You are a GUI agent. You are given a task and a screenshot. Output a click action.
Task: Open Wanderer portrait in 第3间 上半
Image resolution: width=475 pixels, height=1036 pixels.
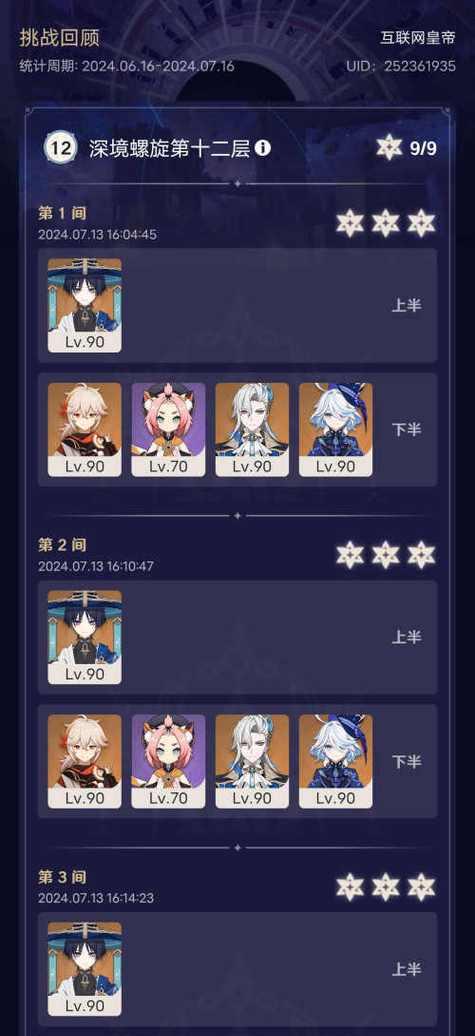pyautogui.click(x=85, y=969)
